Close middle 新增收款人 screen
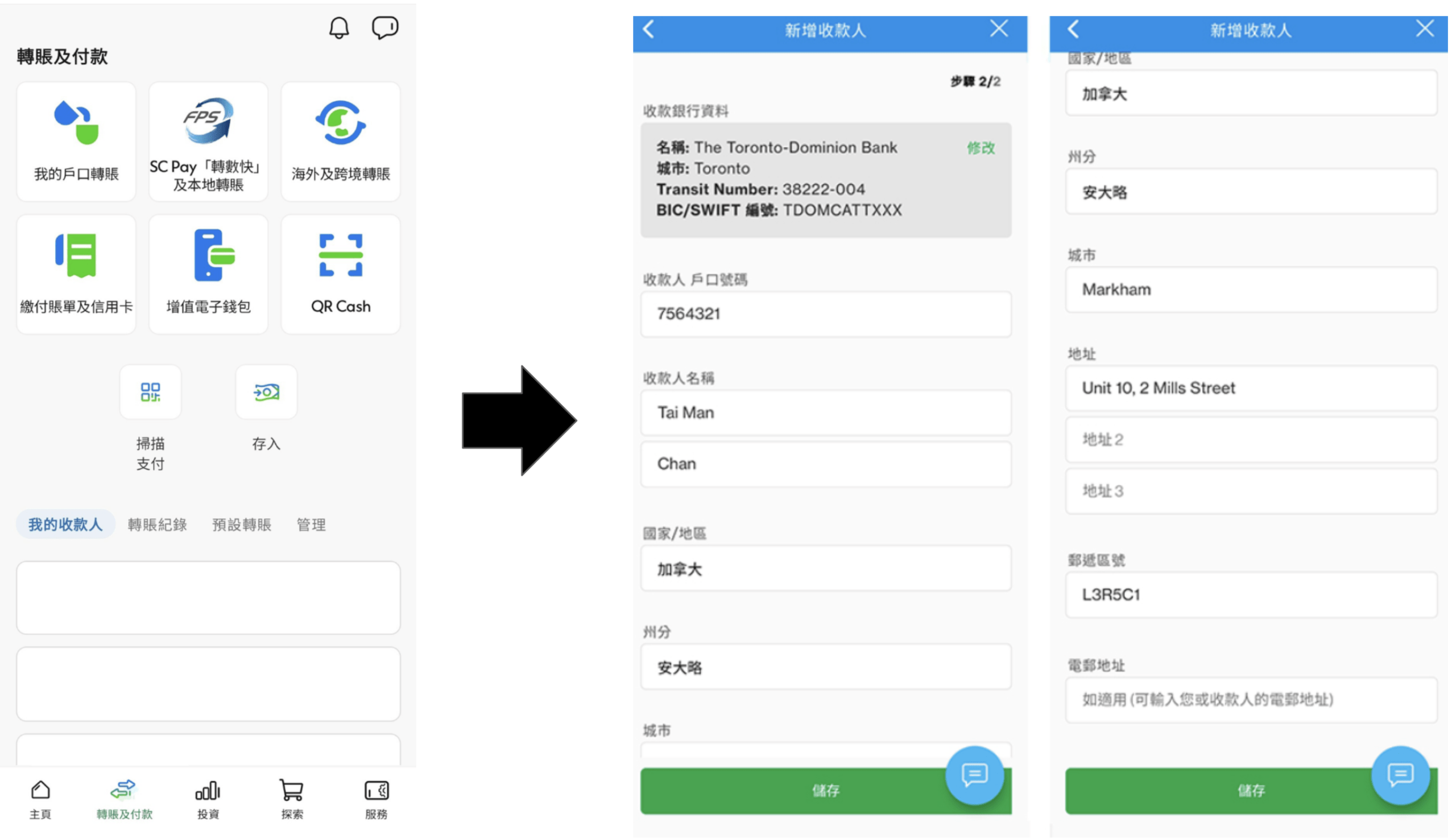Viewport: 1456px width, 838px height. pyautogui.click(x=999, y=28)
